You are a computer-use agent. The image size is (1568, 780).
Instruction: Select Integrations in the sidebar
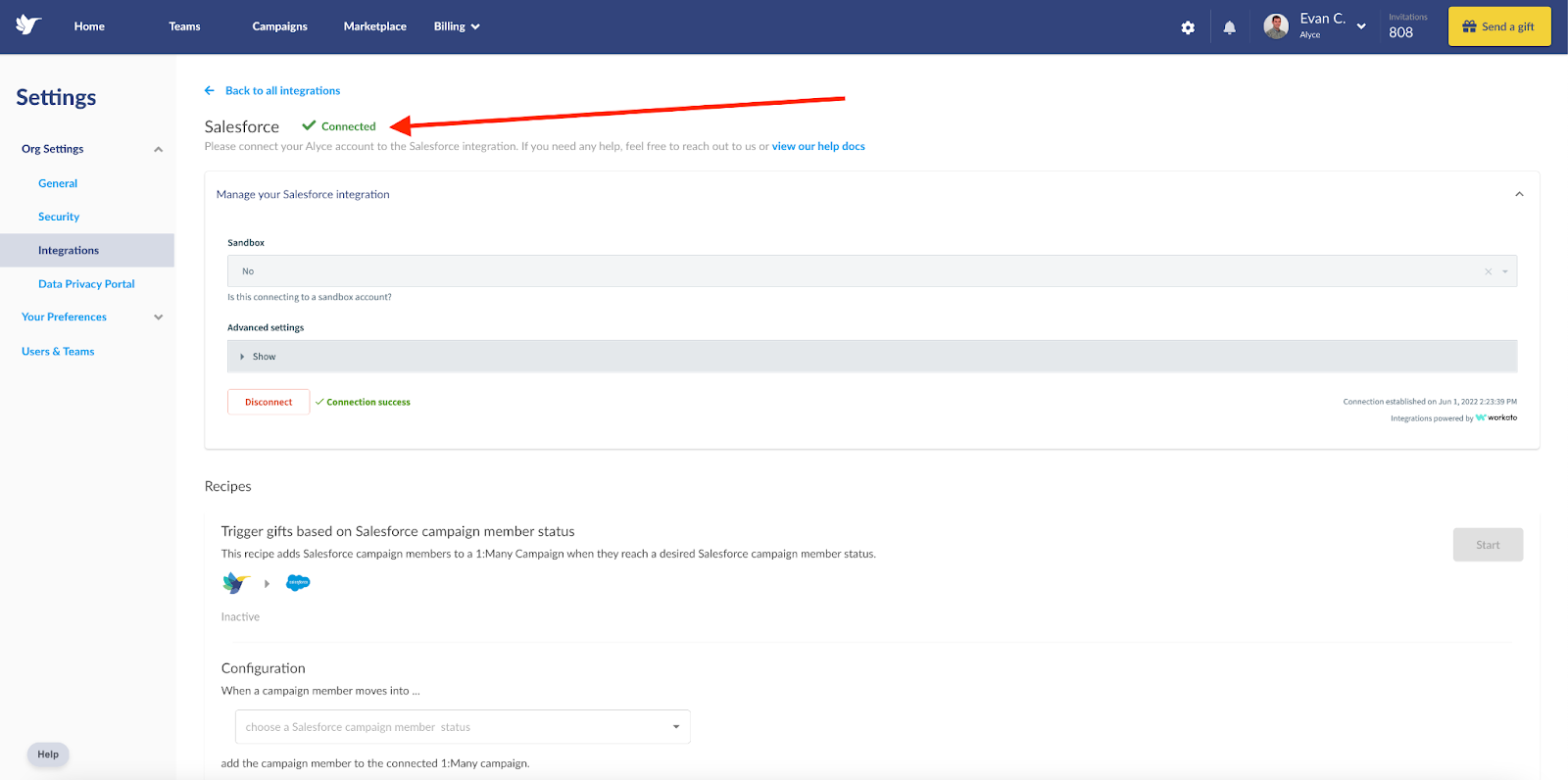(87, 250)
